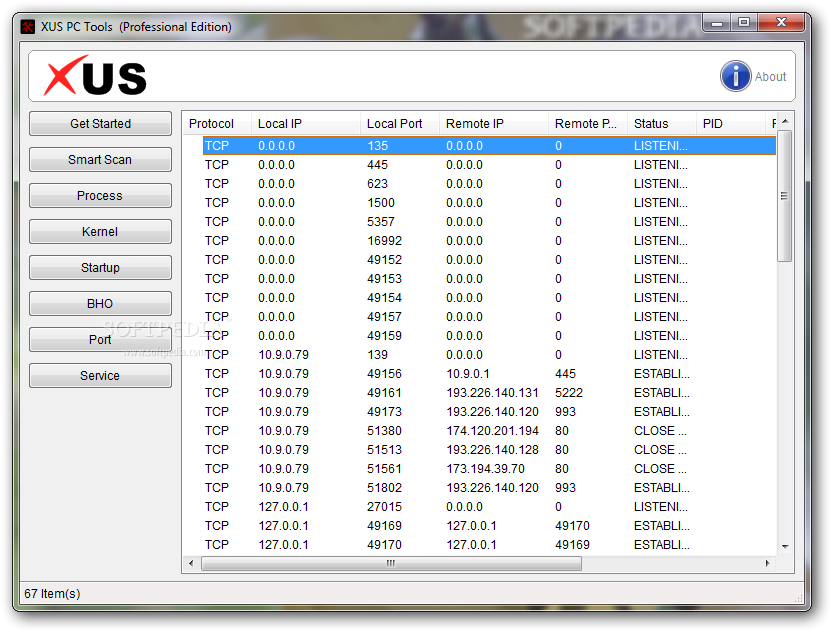
Task: Click remote IP 174.120.201.194
Action: coord(492,431)
